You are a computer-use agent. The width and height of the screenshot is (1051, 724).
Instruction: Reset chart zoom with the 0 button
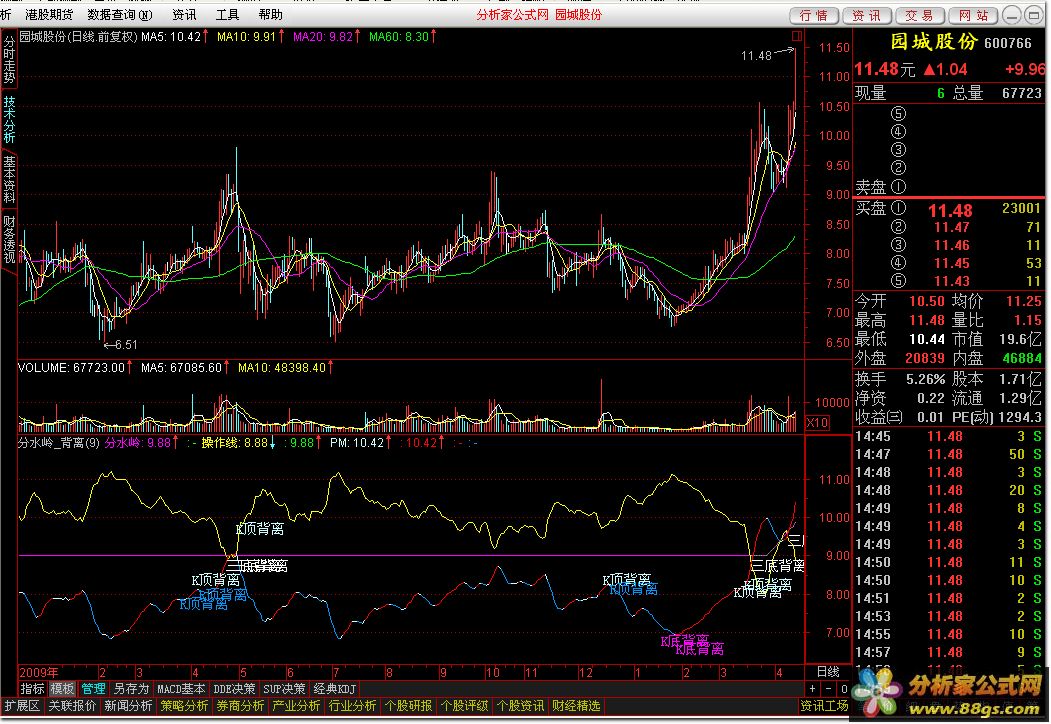point(844,688)
